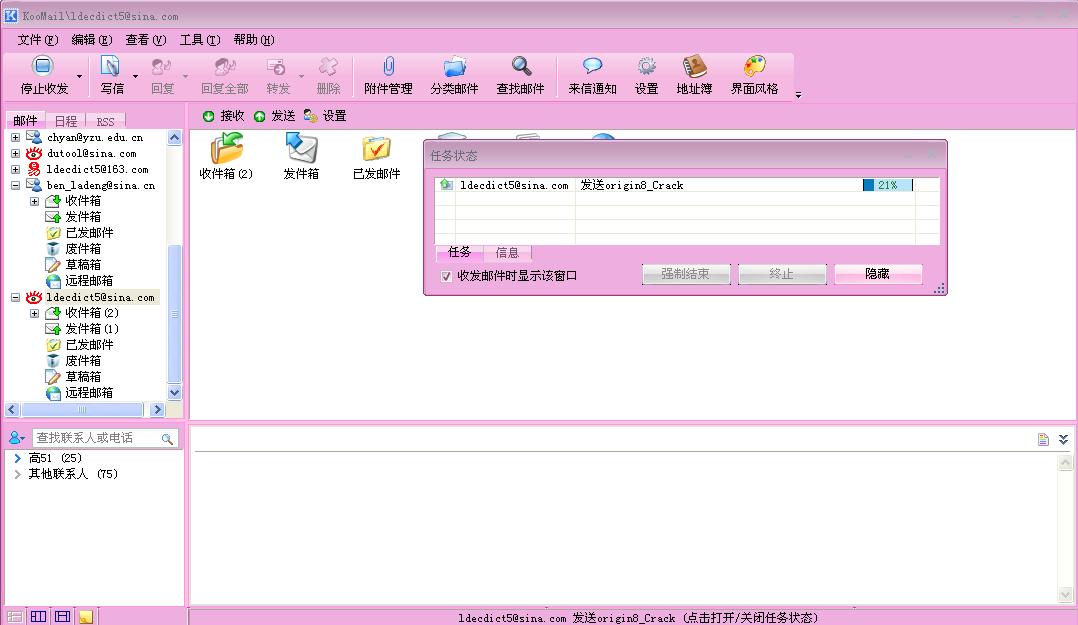Screen dimensions: 1078x625
Task: Collapse ben_ladeng@sina.cn account node
Action: 15,185
